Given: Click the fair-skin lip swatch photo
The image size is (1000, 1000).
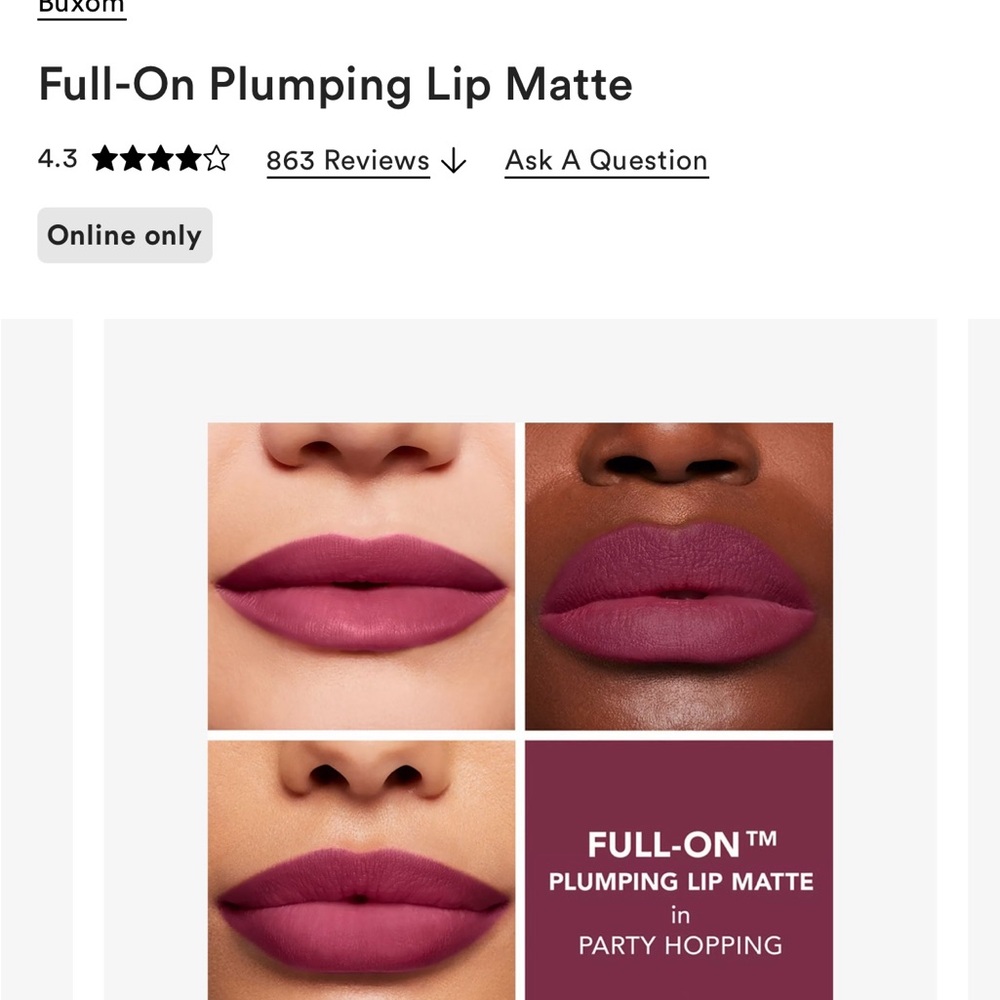Looking at the screenshot, I should 361,575.
